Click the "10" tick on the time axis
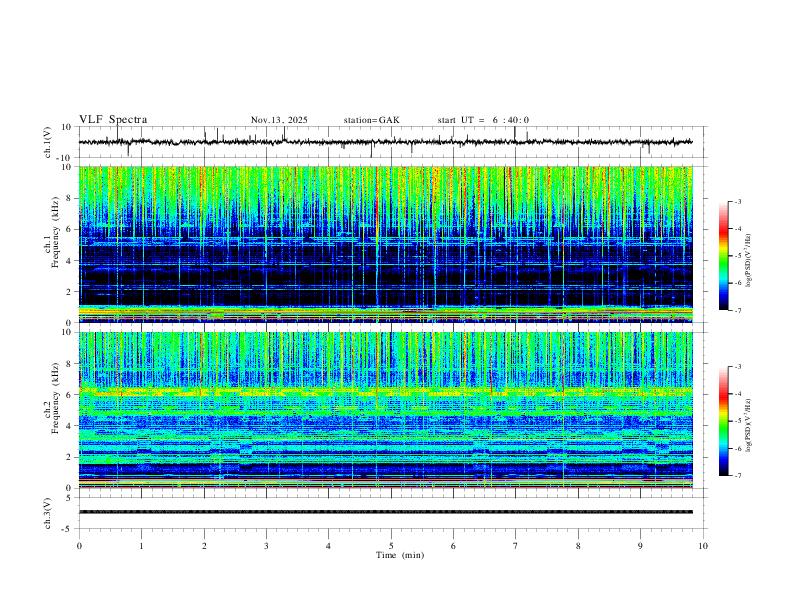The height and width of the screenshot is (612, 792). (703, 546)
